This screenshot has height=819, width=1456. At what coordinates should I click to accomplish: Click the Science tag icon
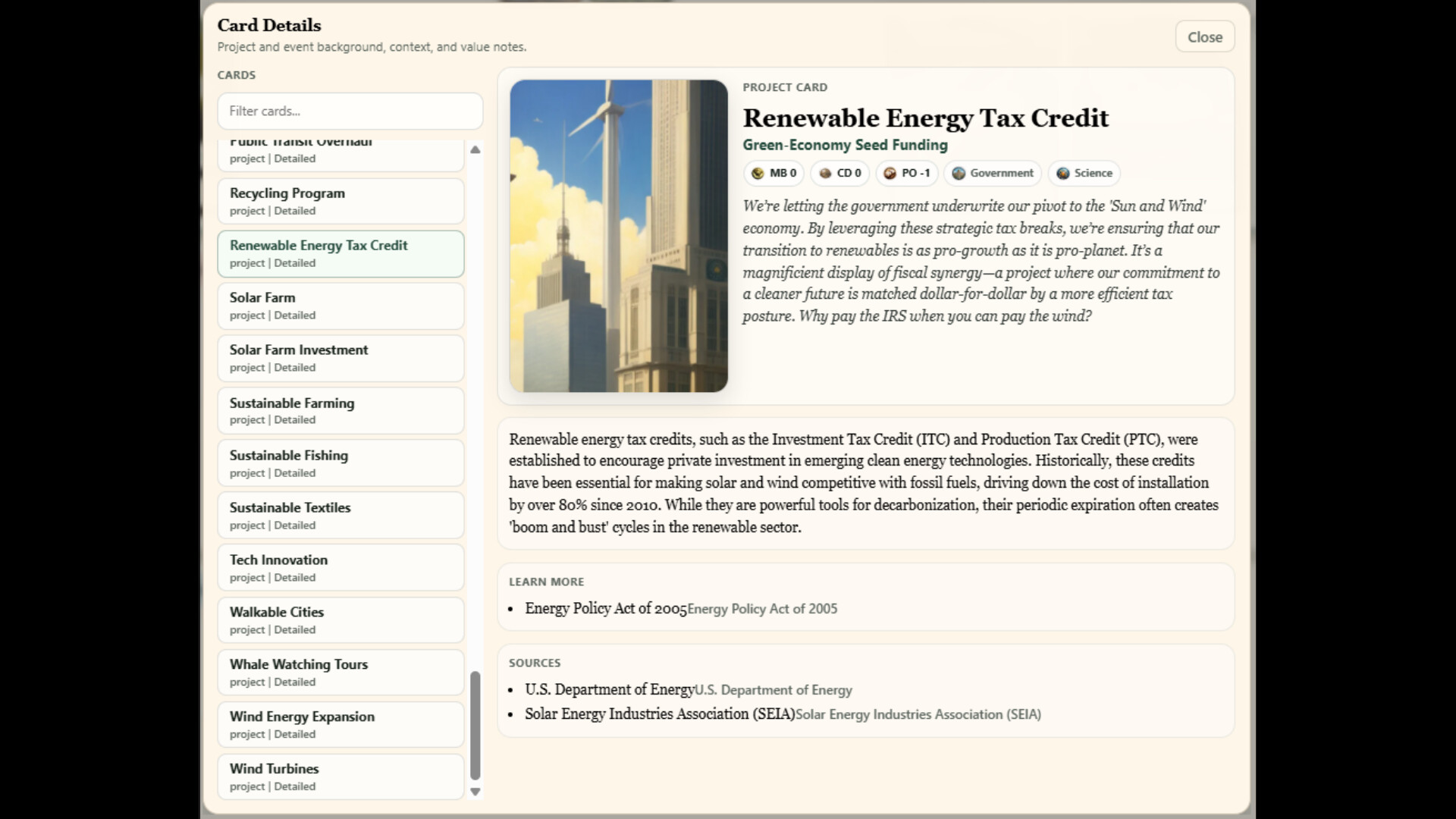(x=1063, y=174)
